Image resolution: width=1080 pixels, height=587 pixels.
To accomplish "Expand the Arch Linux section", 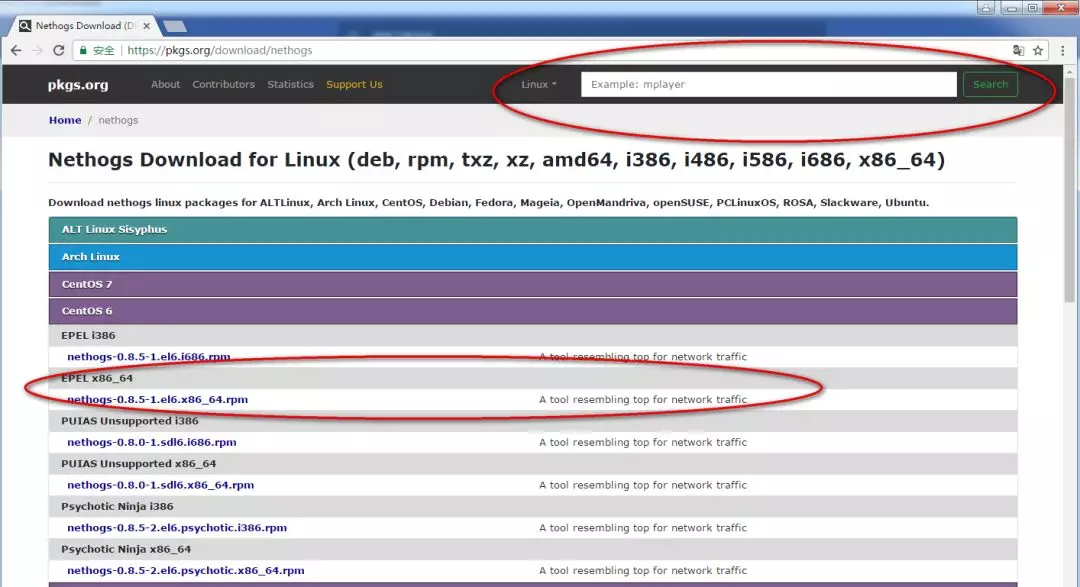I will [x=532, y=256].
